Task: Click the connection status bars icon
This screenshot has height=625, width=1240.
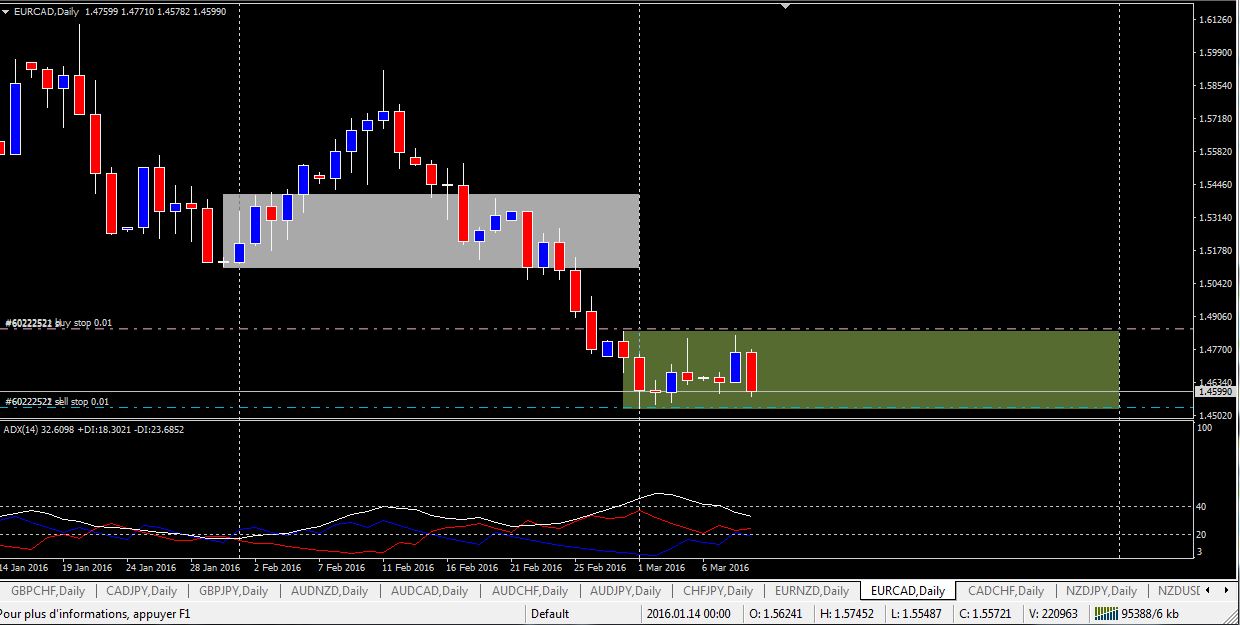Action: pos(1111,613)
